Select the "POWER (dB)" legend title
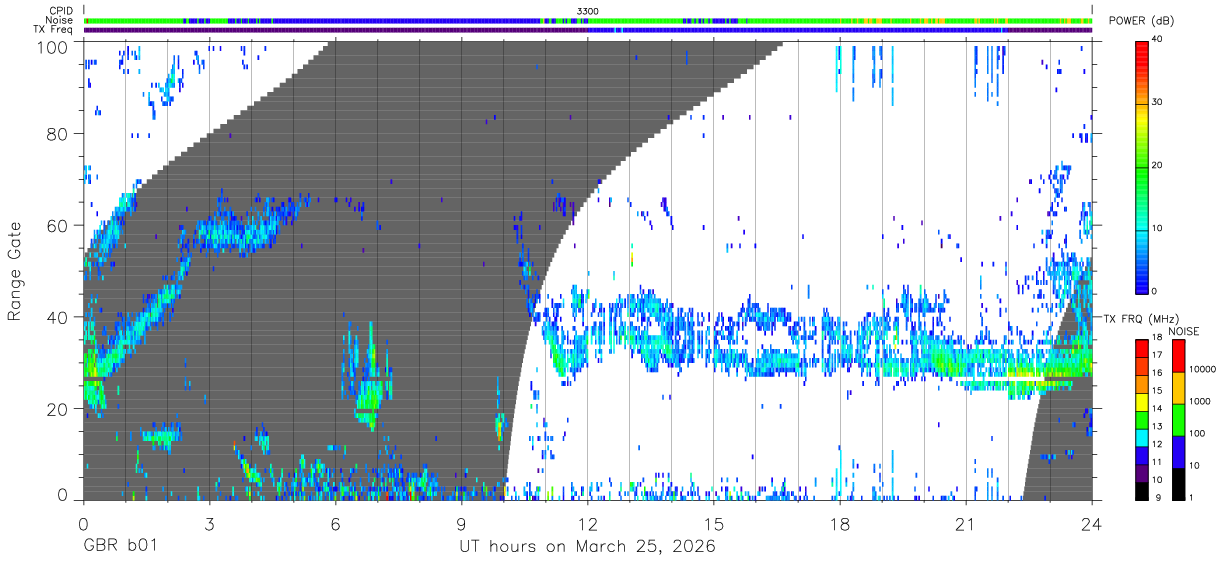The height and width of the screenshot is (567, 1228). click(x=1141, y=21)
